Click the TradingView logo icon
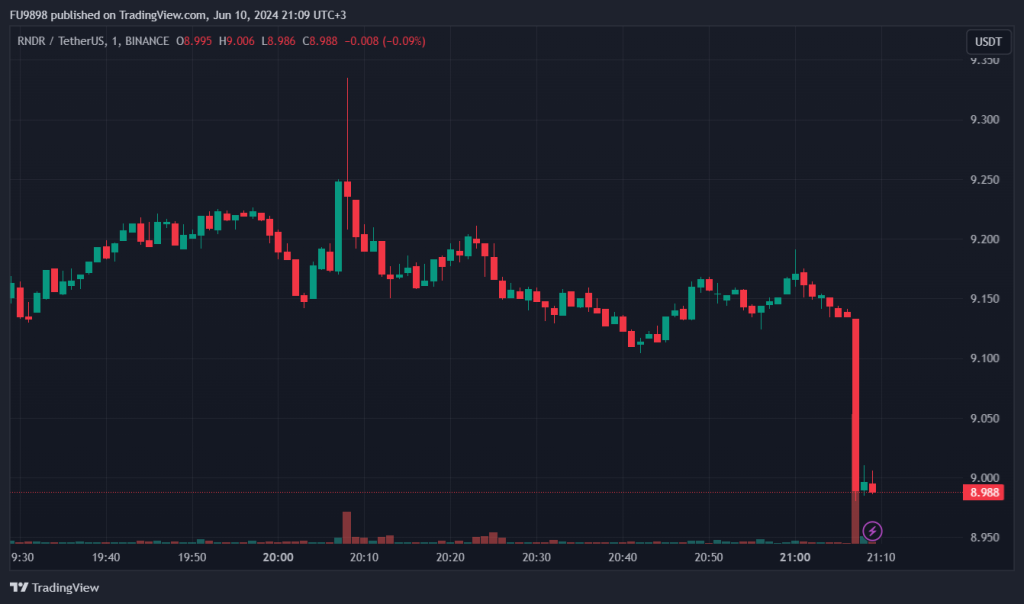1024x604 pixels. [18, 587]
